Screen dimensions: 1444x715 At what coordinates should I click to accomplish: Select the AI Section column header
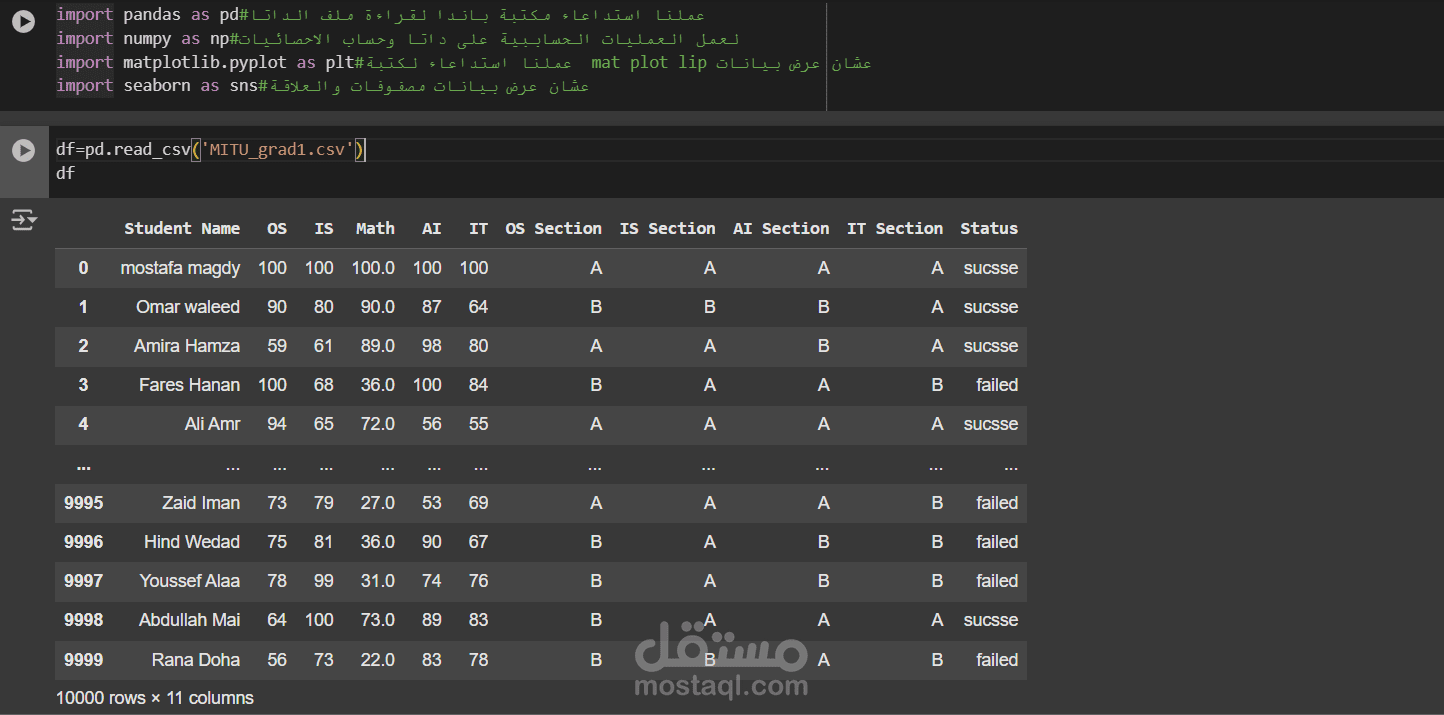[x=781, y=228]
